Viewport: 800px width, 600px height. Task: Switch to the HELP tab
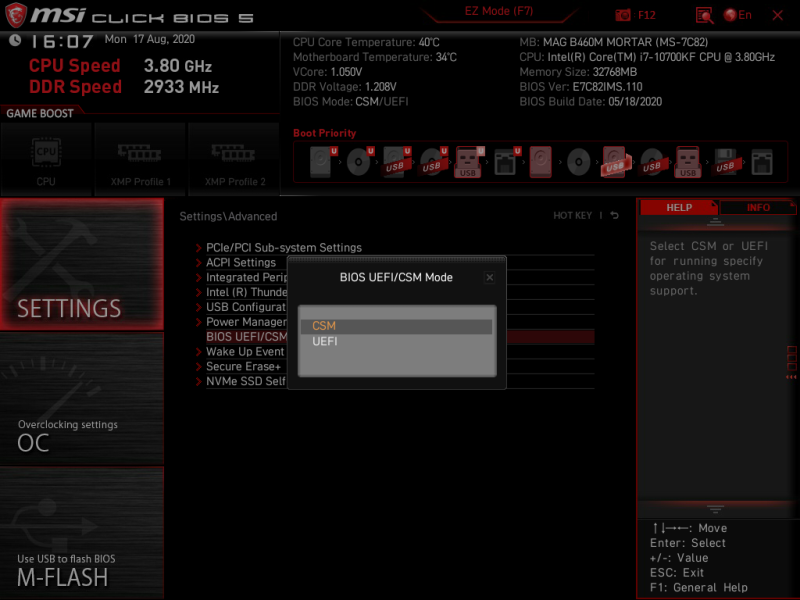pos(679,207)
